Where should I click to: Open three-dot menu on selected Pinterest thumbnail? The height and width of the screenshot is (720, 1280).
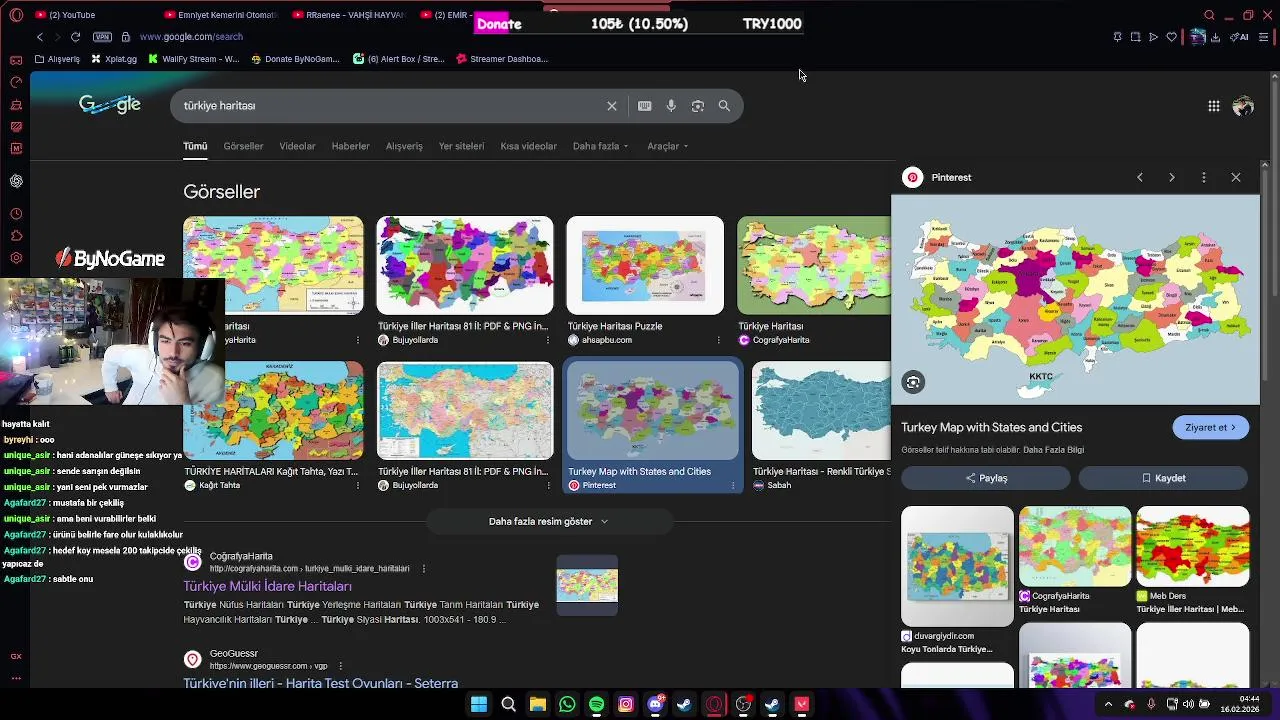pyautogui.click(x=733, y=485)
